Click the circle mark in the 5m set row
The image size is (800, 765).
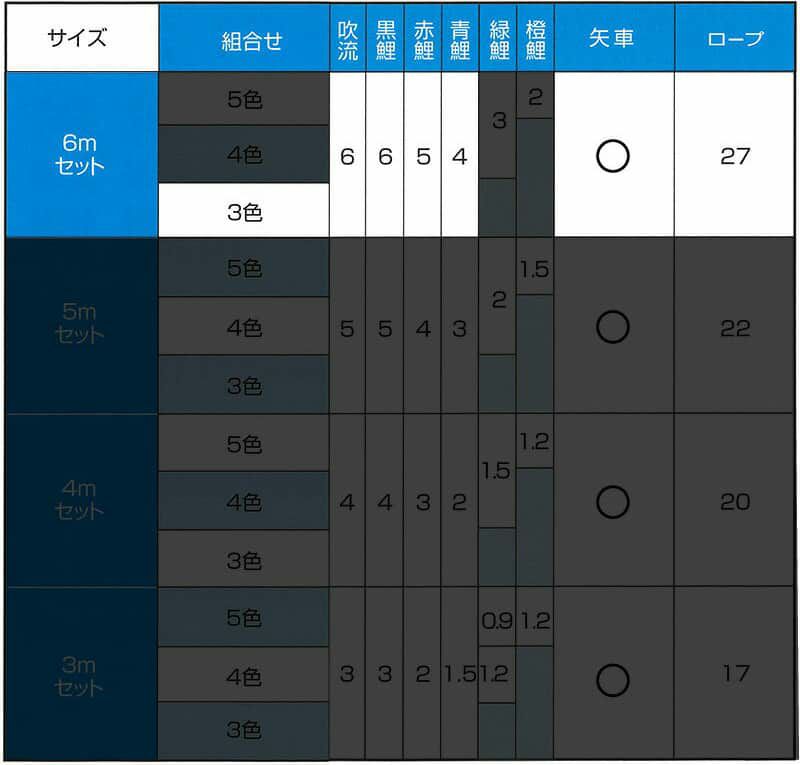[x=612, y=327]
